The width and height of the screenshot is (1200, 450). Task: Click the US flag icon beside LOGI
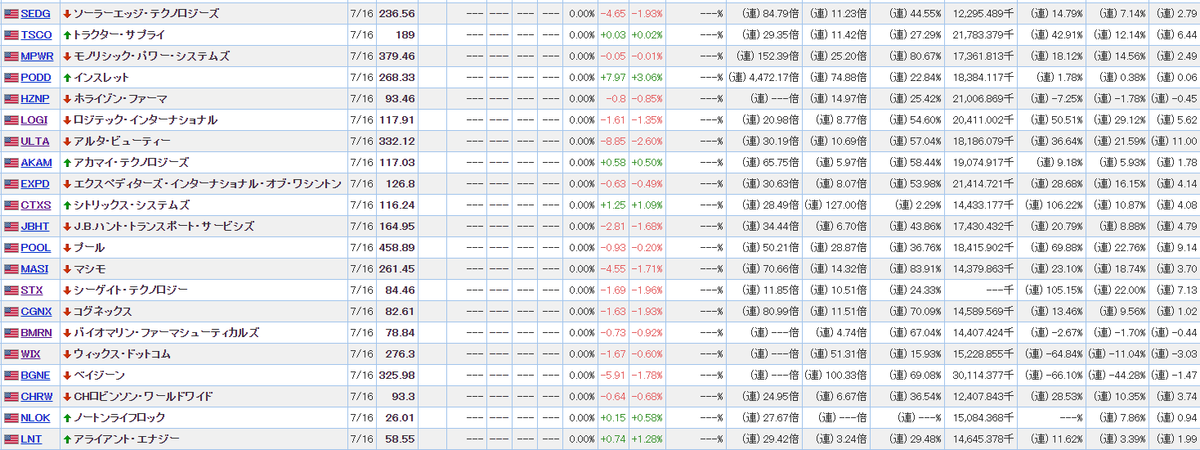tap(11, 120)
